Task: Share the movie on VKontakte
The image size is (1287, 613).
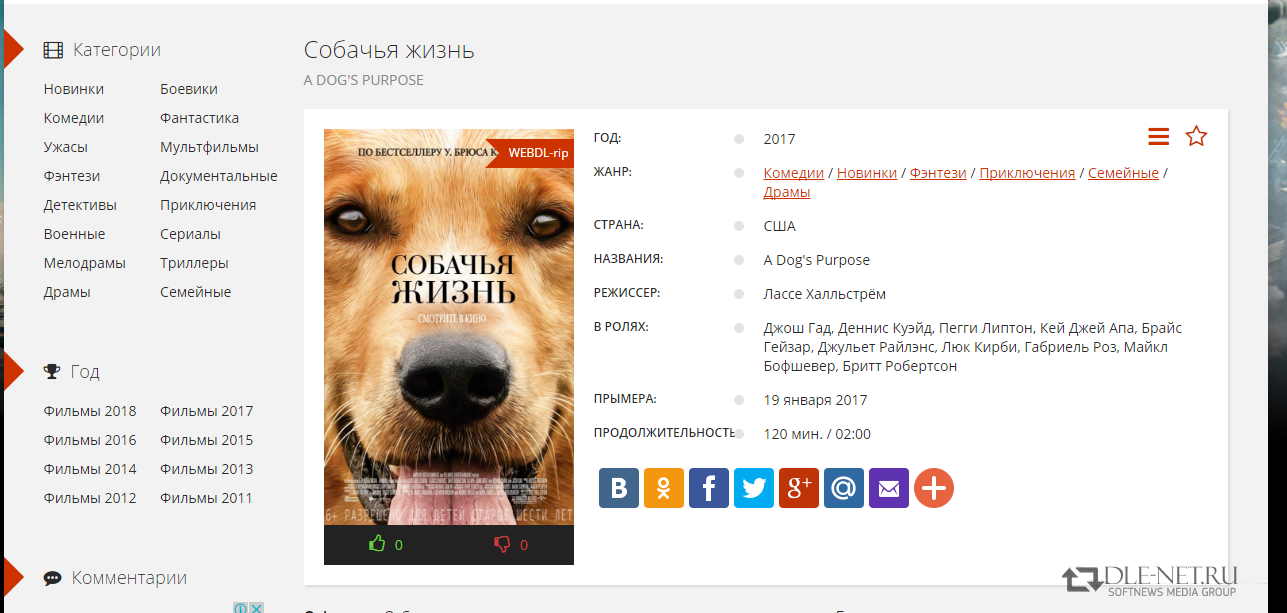Action: [x=619, y=488]
